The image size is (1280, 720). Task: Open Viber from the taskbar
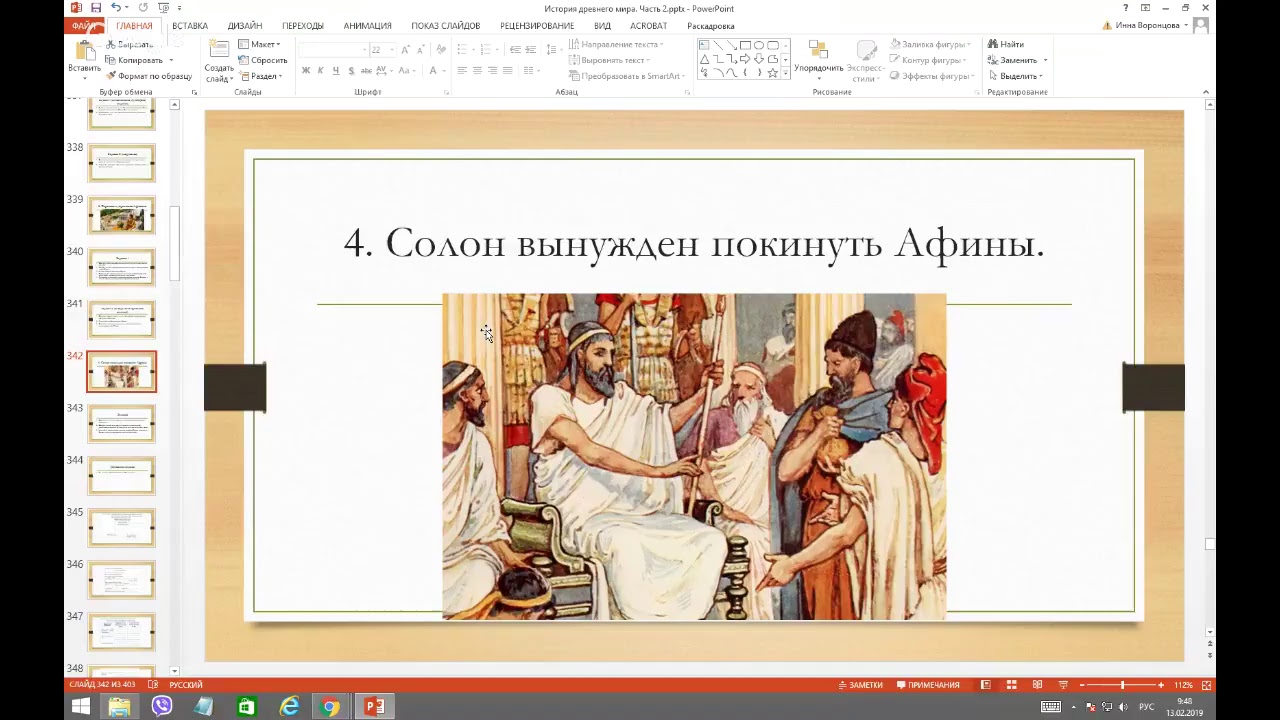161,707
